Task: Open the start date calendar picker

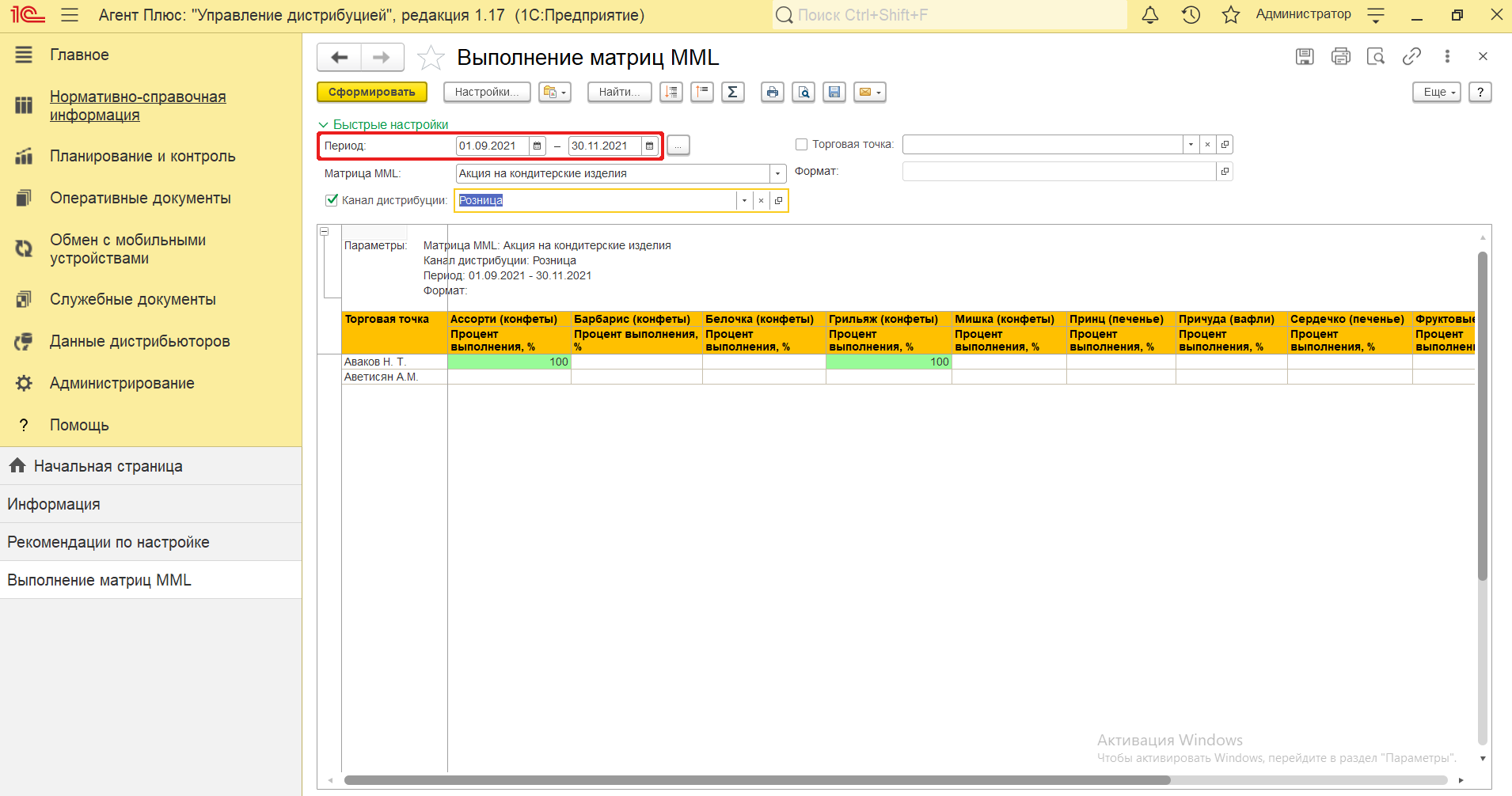Action: click(538, 146)
